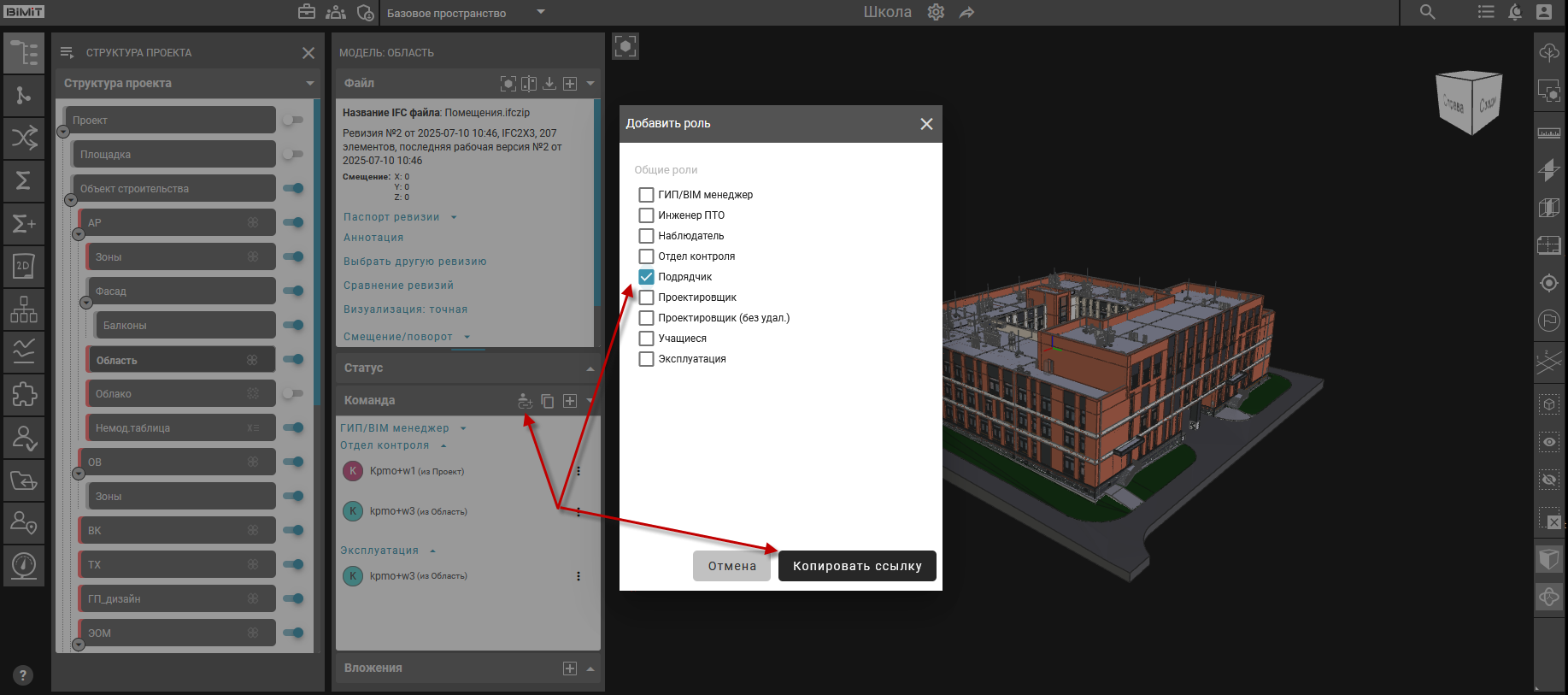1568x695 pixels.
Task: Select the Балконы tree item
Action: (x=179, y=326)
